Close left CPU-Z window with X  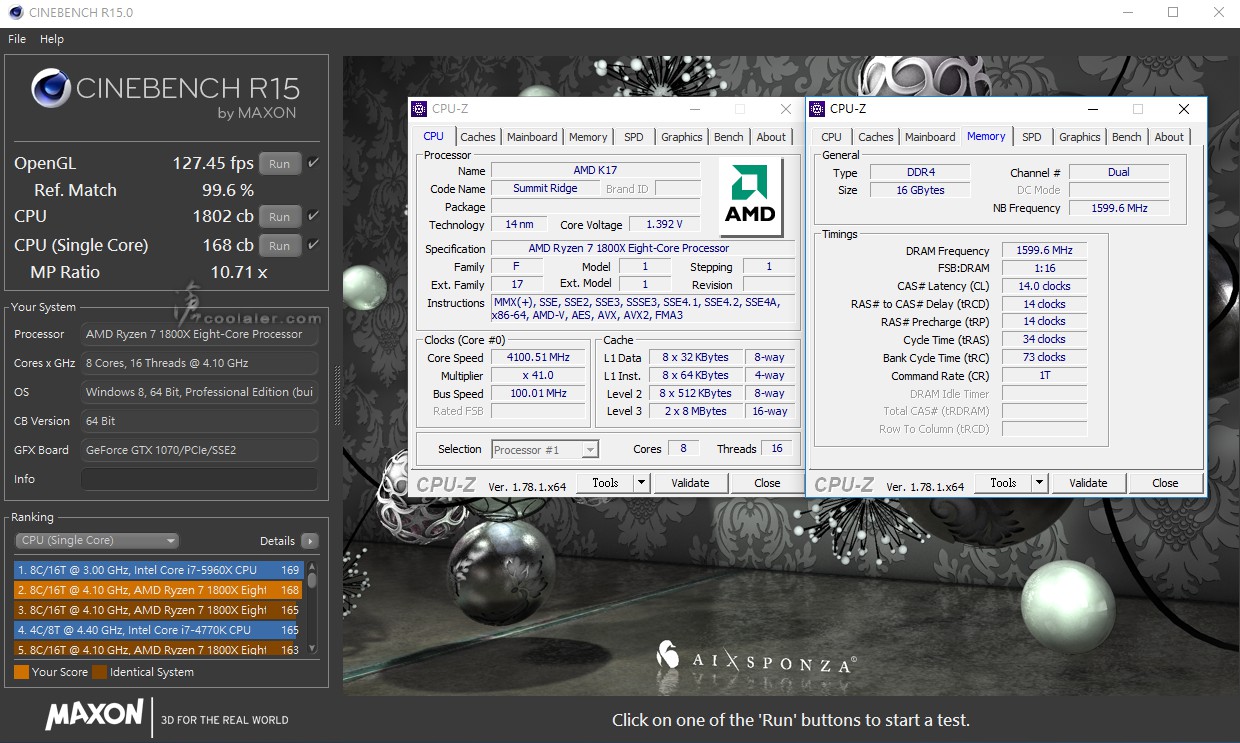(x=786, y=109)
